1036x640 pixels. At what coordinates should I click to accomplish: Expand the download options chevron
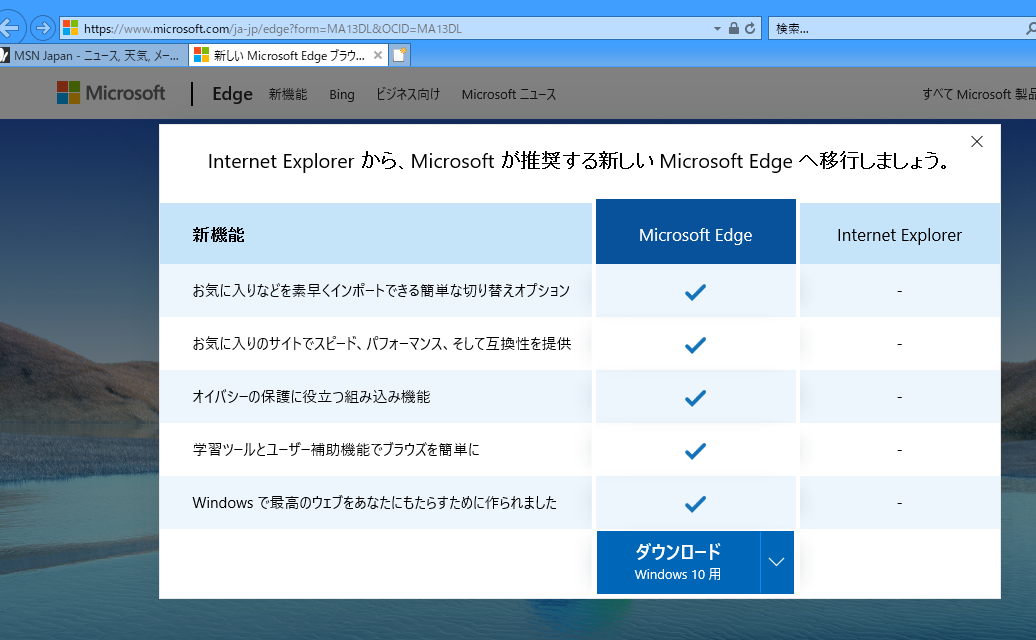(776, 562)
